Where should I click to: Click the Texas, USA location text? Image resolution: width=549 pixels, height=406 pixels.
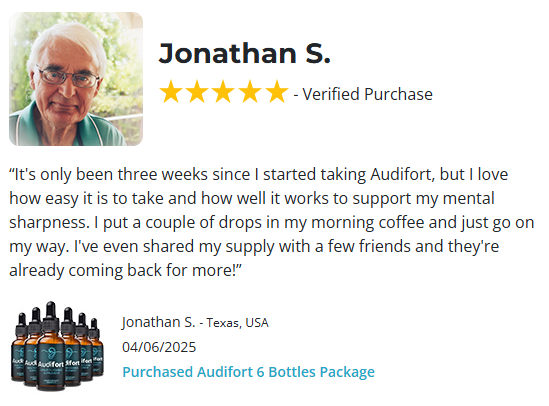[237, 323]
